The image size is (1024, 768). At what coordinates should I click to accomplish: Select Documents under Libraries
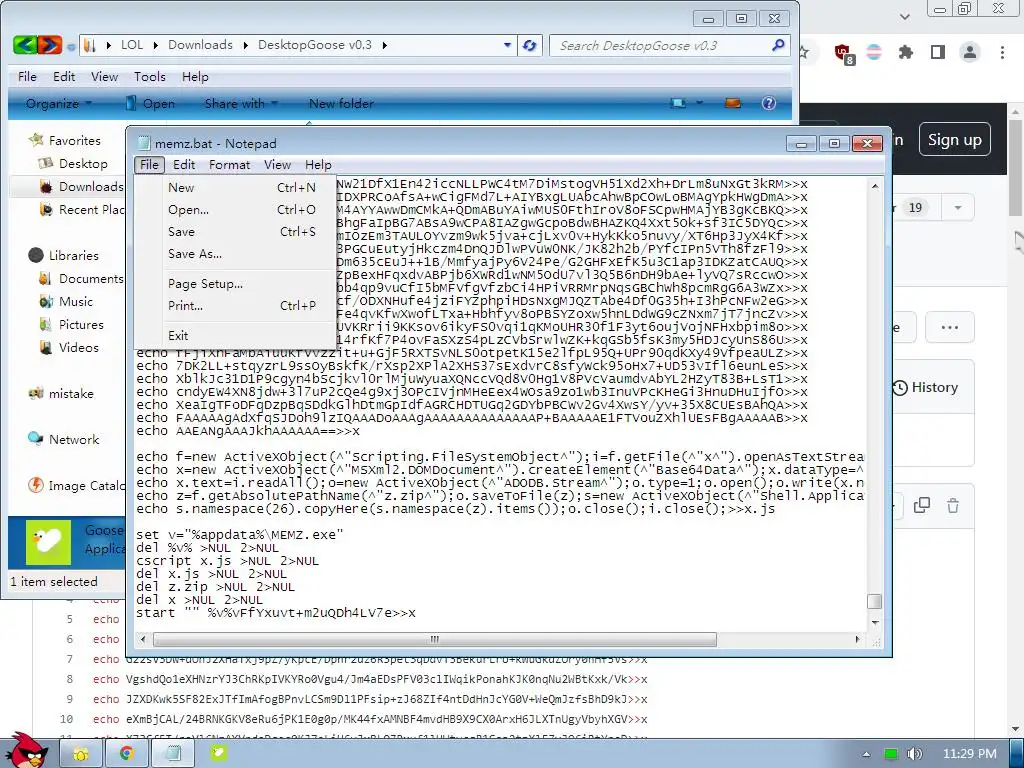[81, 279]
